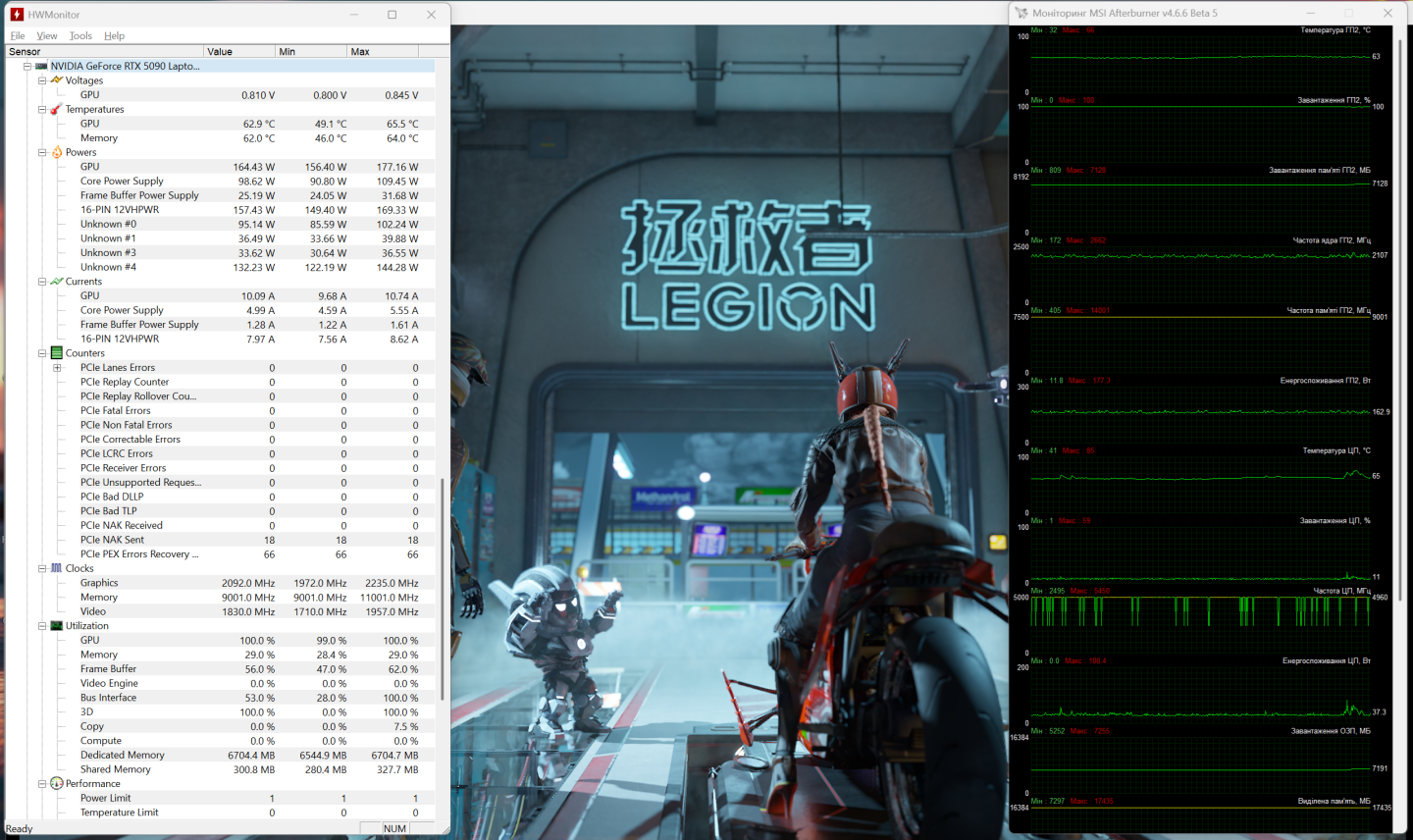Screen dimensions: 1413x840
Task: Click the Counters green icon
Action: click(57, 353)
